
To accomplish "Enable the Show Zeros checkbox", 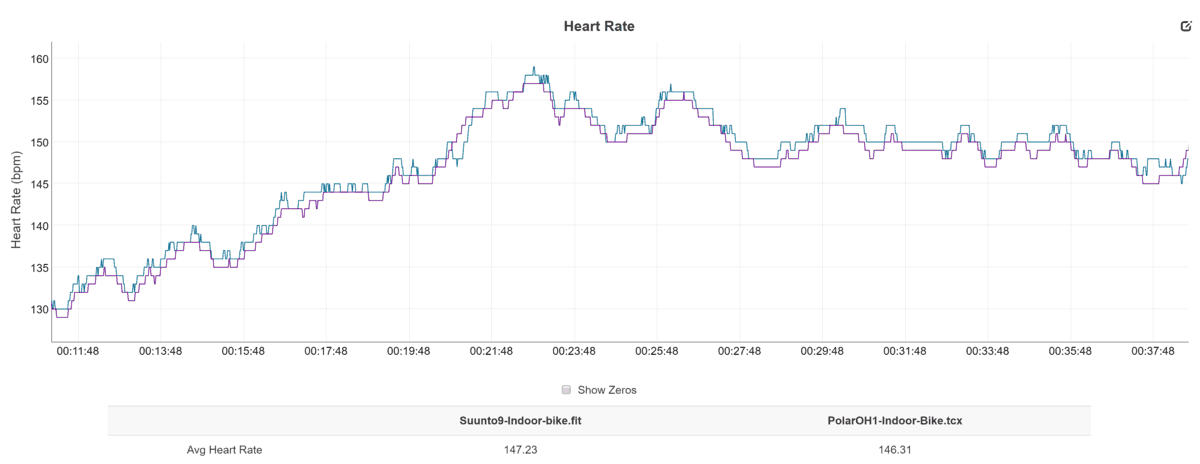I will coord(566,389).
